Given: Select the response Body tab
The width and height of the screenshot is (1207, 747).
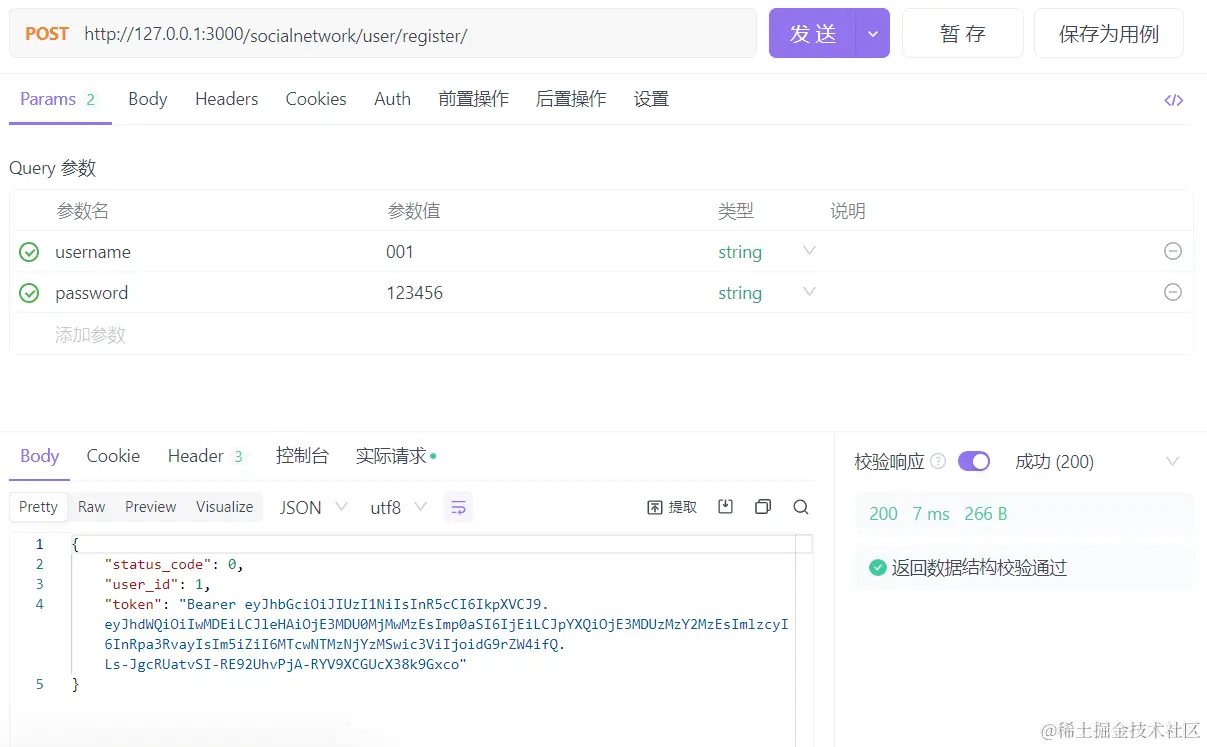Looking at the screenshot, I should pos(40,456).
